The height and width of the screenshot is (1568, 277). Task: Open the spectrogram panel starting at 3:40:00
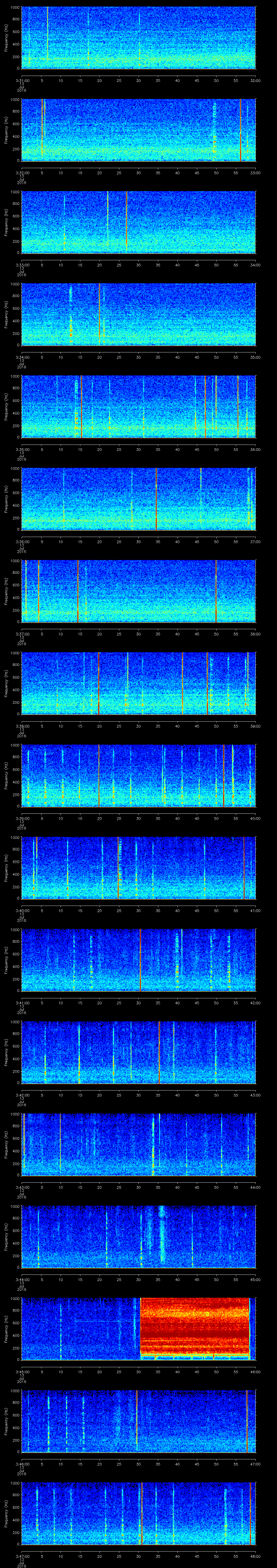pos(138,868)
